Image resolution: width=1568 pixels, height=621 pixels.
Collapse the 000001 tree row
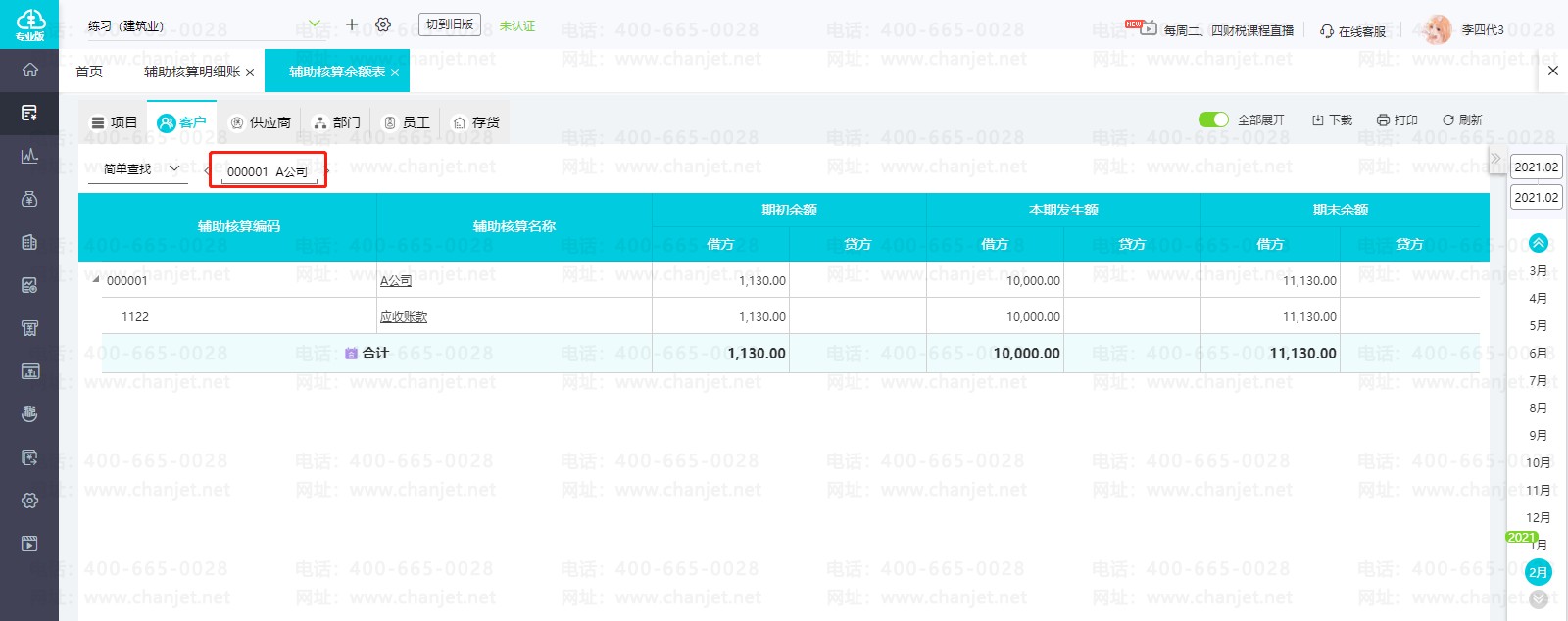tap(96, 280)
